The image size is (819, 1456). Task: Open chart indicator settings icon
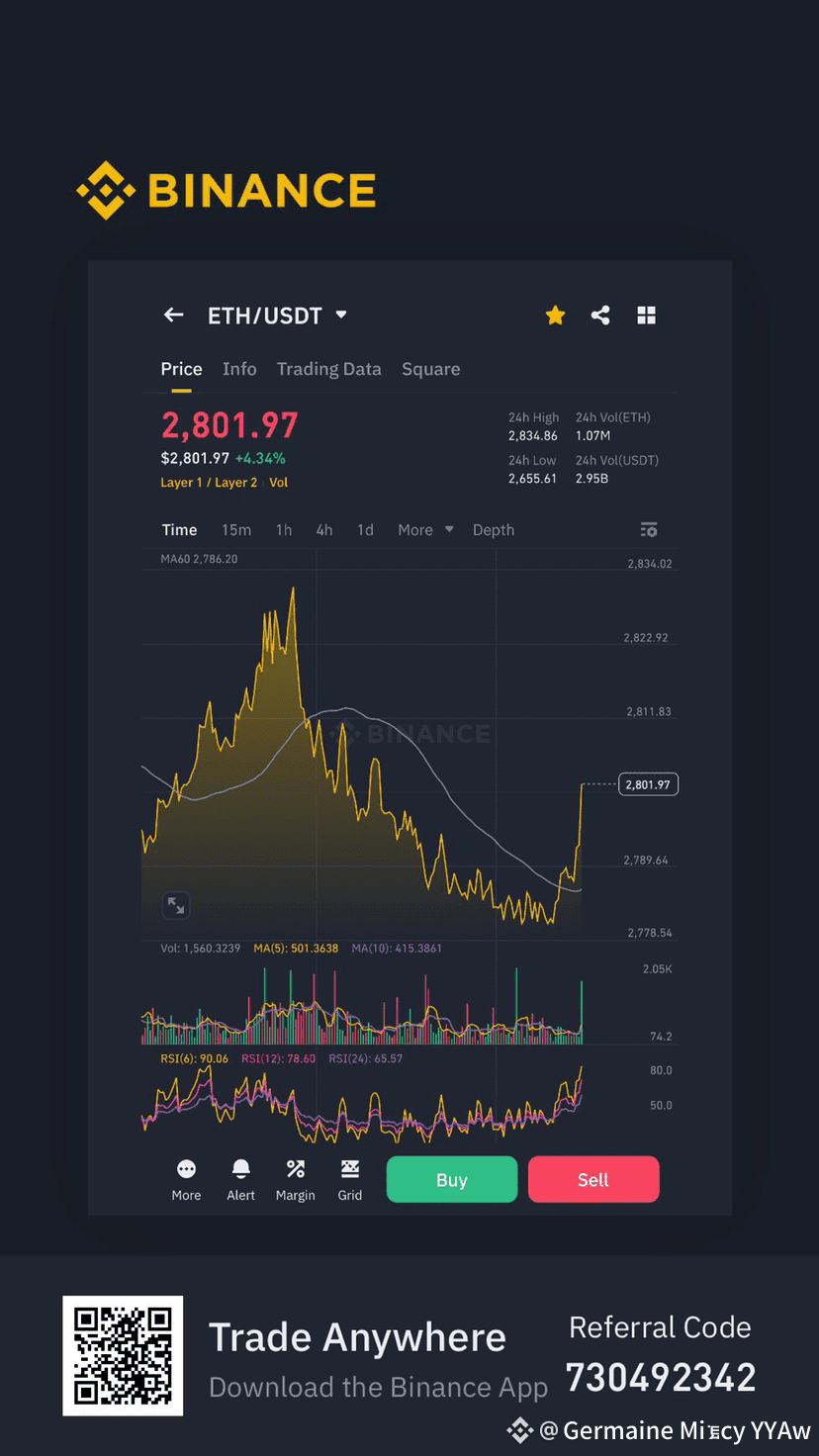649,530
